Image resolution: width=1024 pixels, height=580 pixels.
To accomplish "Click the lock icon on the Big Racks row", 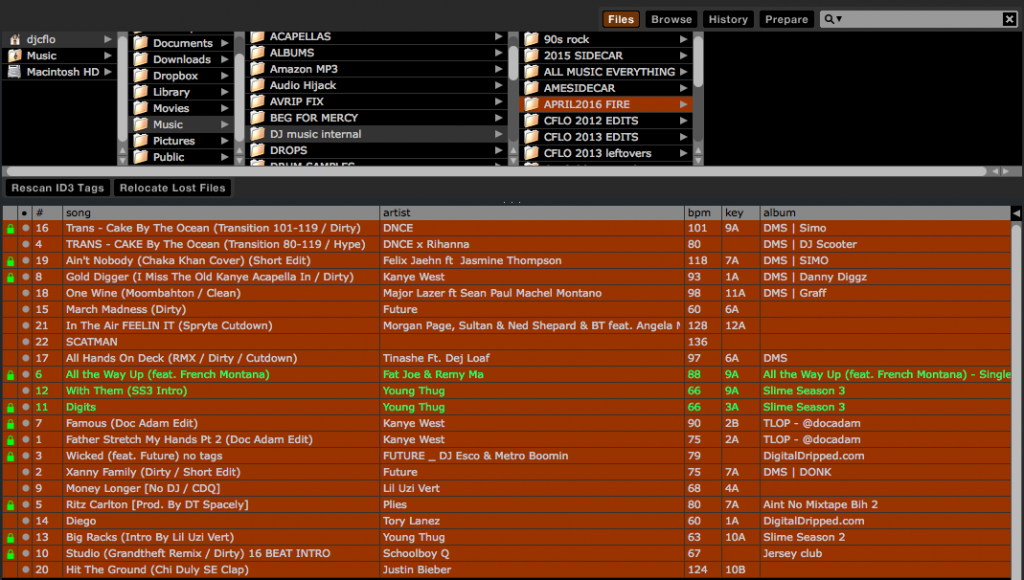I will tap(10, 538).
